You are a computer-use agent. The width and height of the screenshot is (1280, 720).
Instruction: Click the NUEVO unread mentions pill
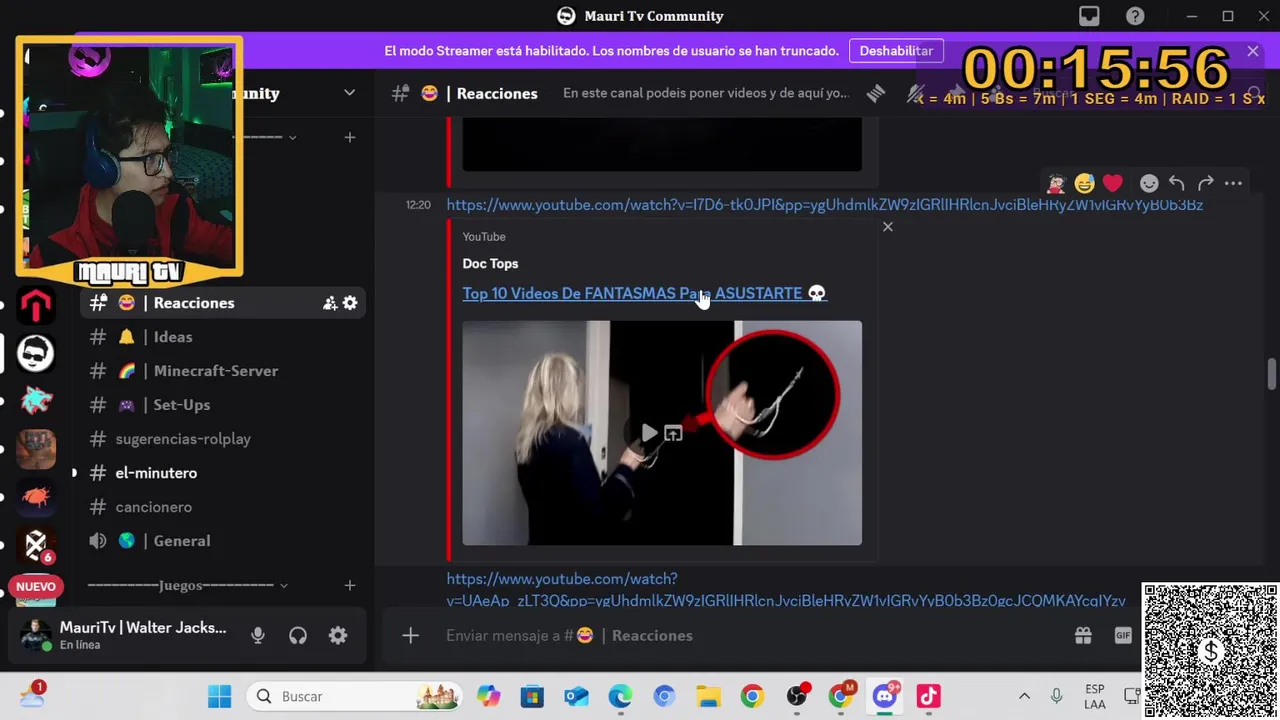36,587
